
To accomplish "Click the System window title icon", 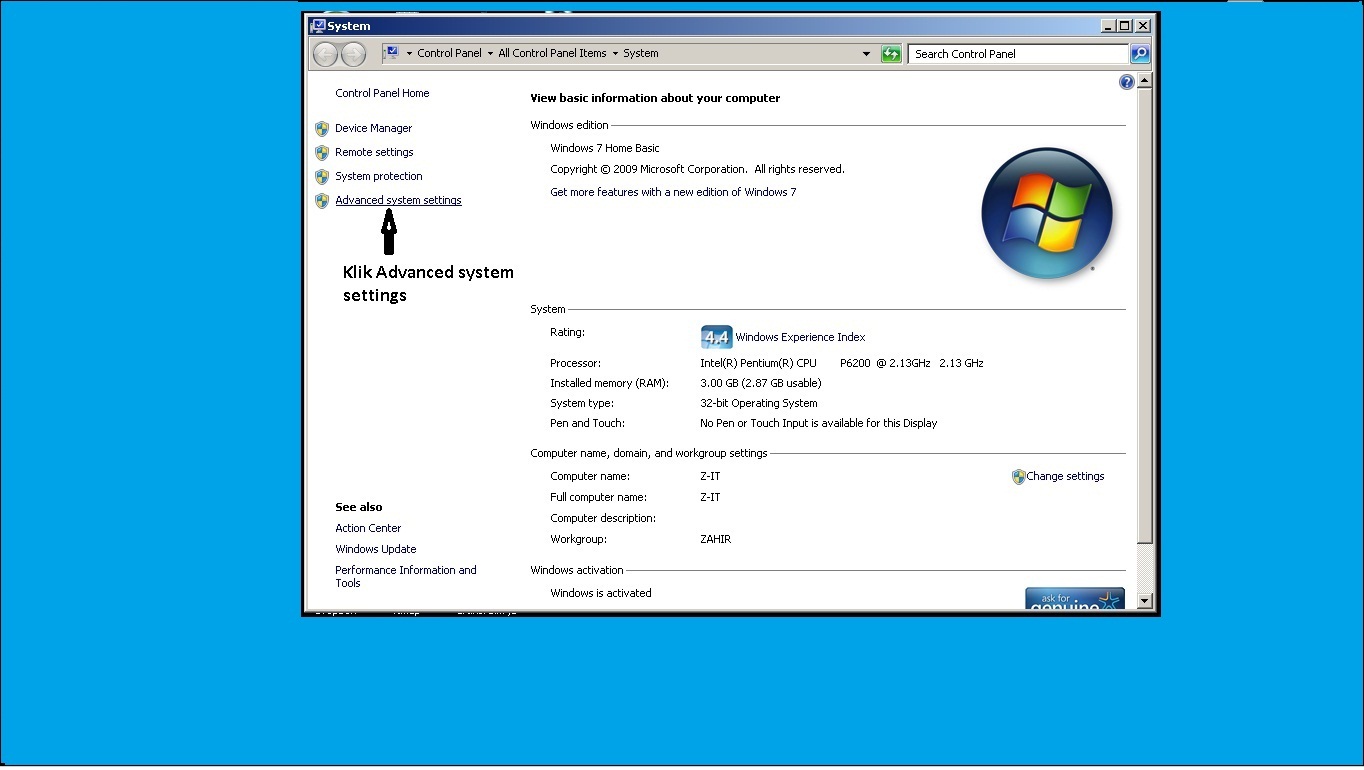I will click(x=318, y=26).
